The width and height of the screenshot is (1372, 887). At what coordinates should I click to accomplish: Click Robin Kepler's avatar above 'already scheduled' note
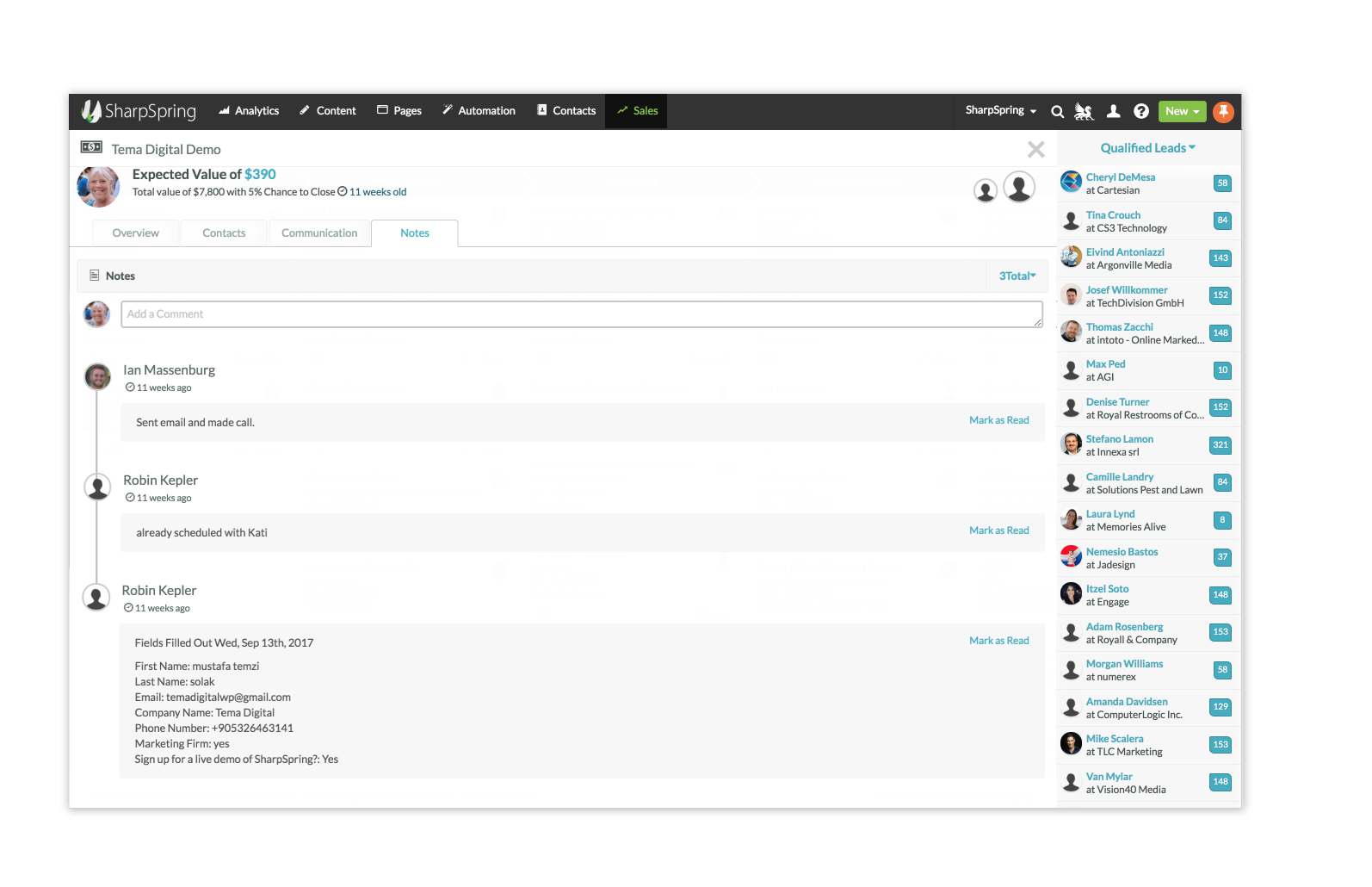pyautogui.click(x=97, y=487)
